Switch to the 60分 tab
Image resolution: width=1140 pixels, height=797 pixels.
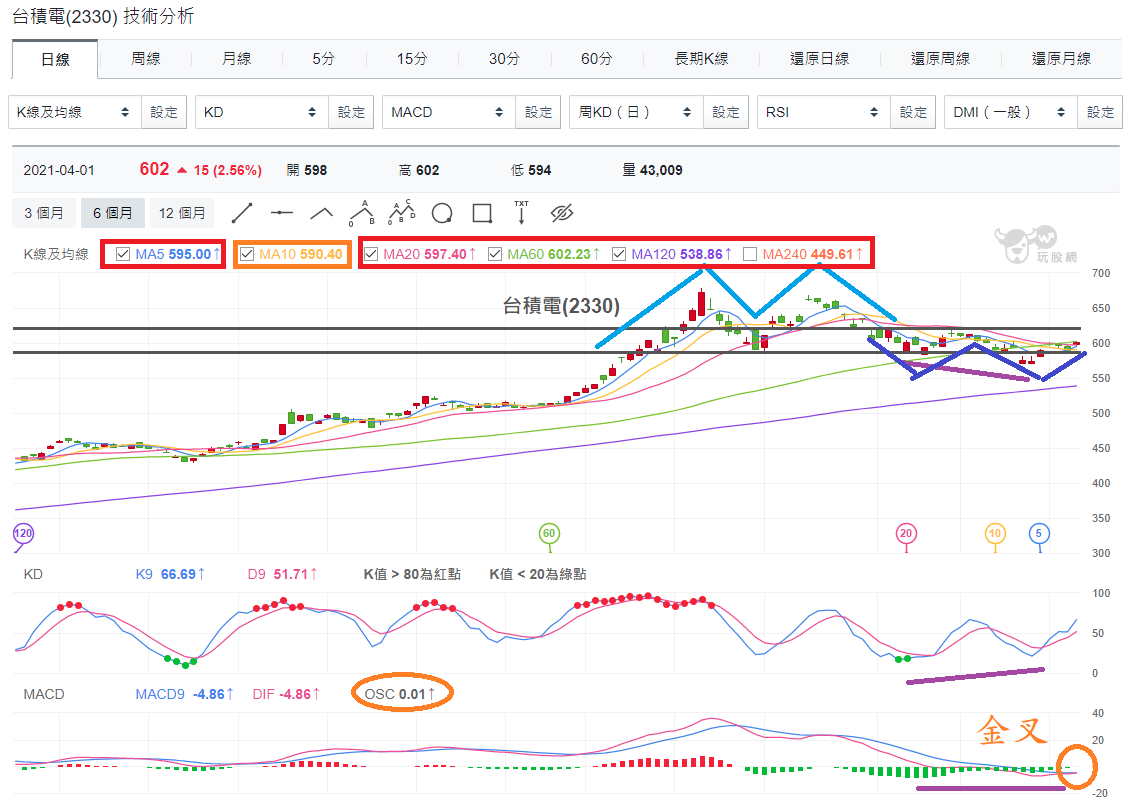(597, 59)
